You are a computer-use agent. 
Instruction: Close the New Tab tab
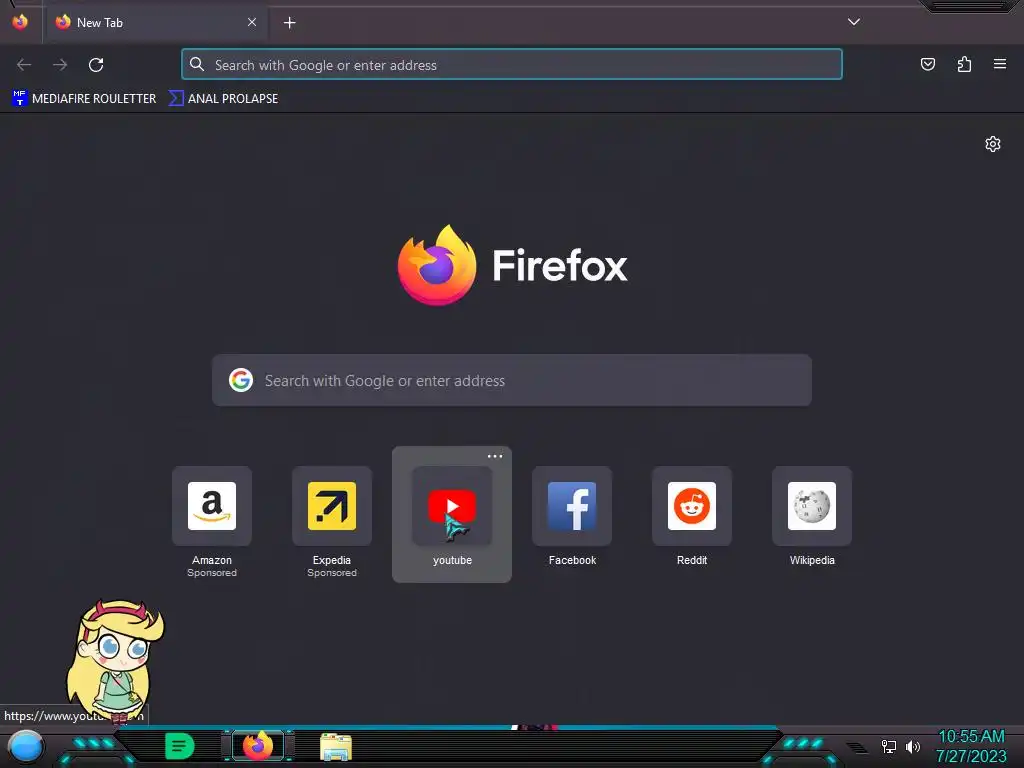click(251, 22)
